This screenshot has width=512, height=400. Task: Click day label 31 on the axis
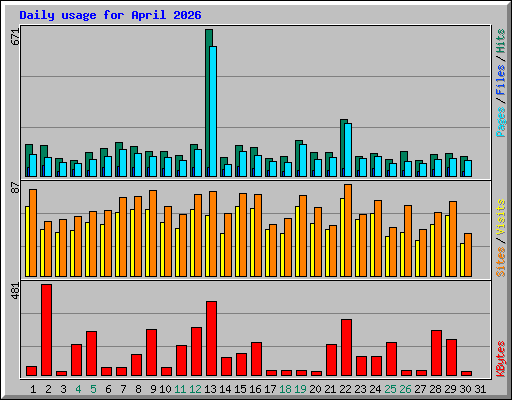pyautogui.click(x=480, y=389)
